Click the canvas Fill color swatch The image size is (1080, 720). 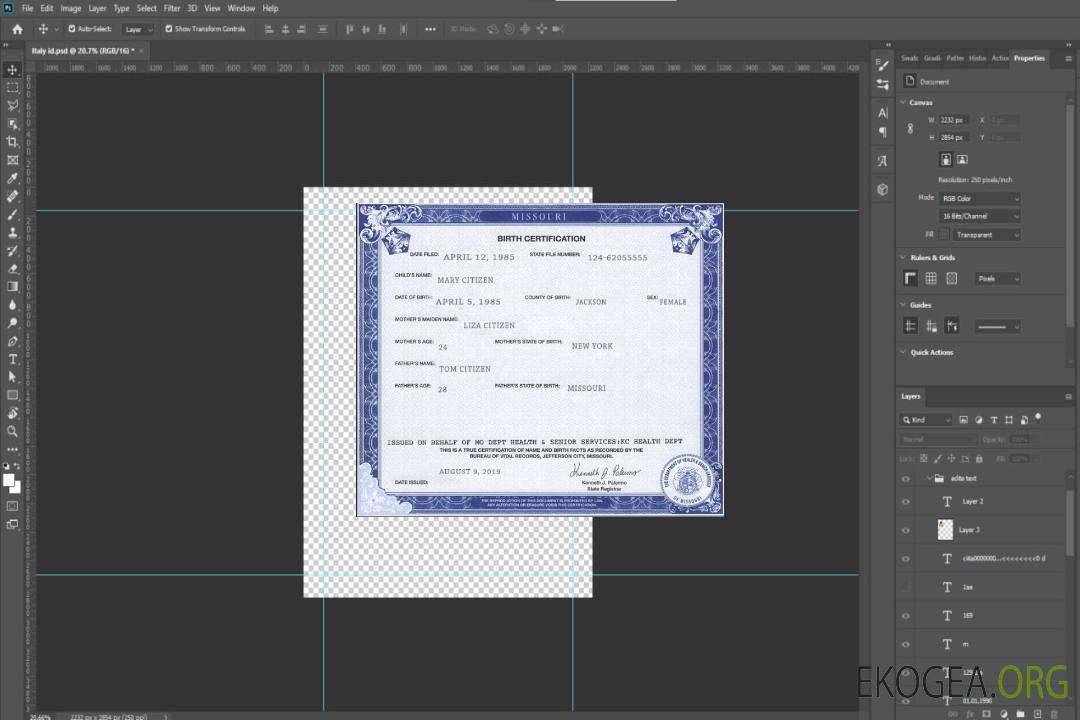point(944,235)
